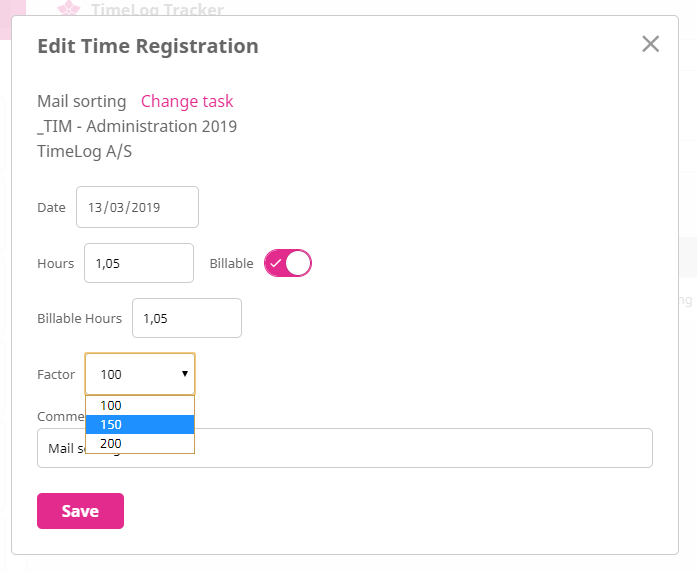697x572 pixels.
Task: Toggle the Billable switch off
Action: point(288,263)
